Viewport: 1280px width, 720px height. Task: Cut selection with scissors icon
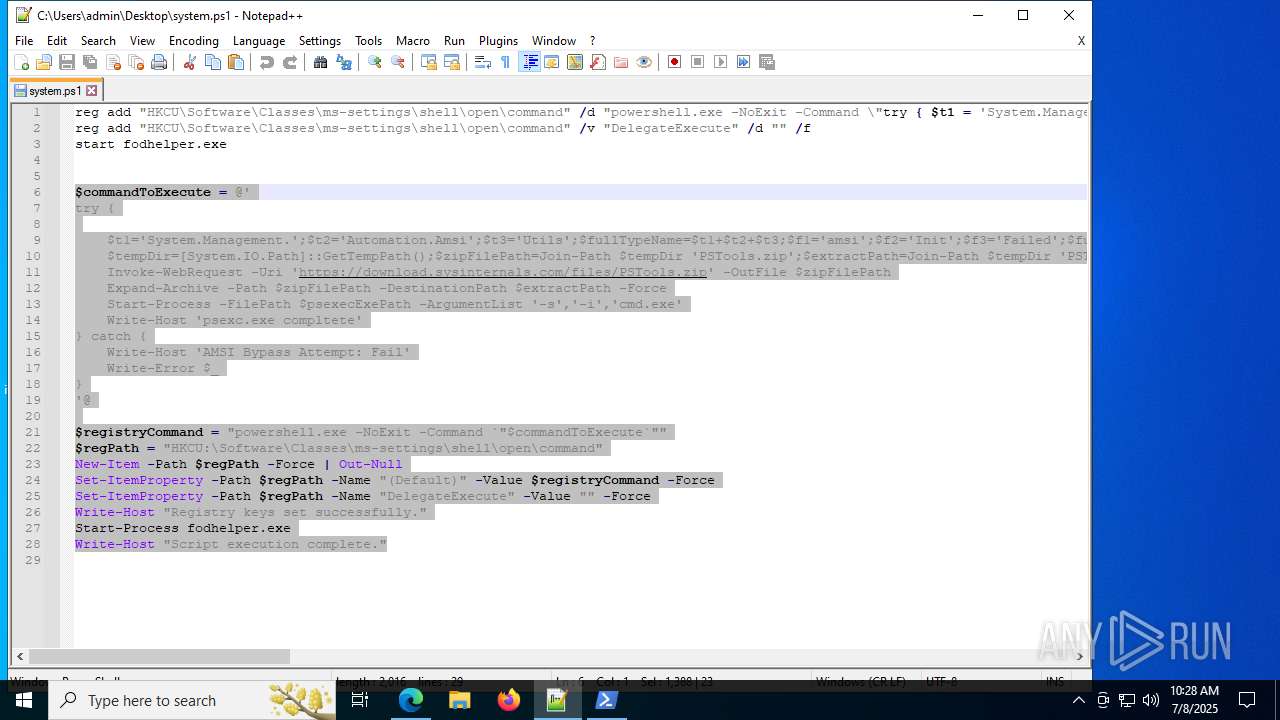click(x=189, y=62)
